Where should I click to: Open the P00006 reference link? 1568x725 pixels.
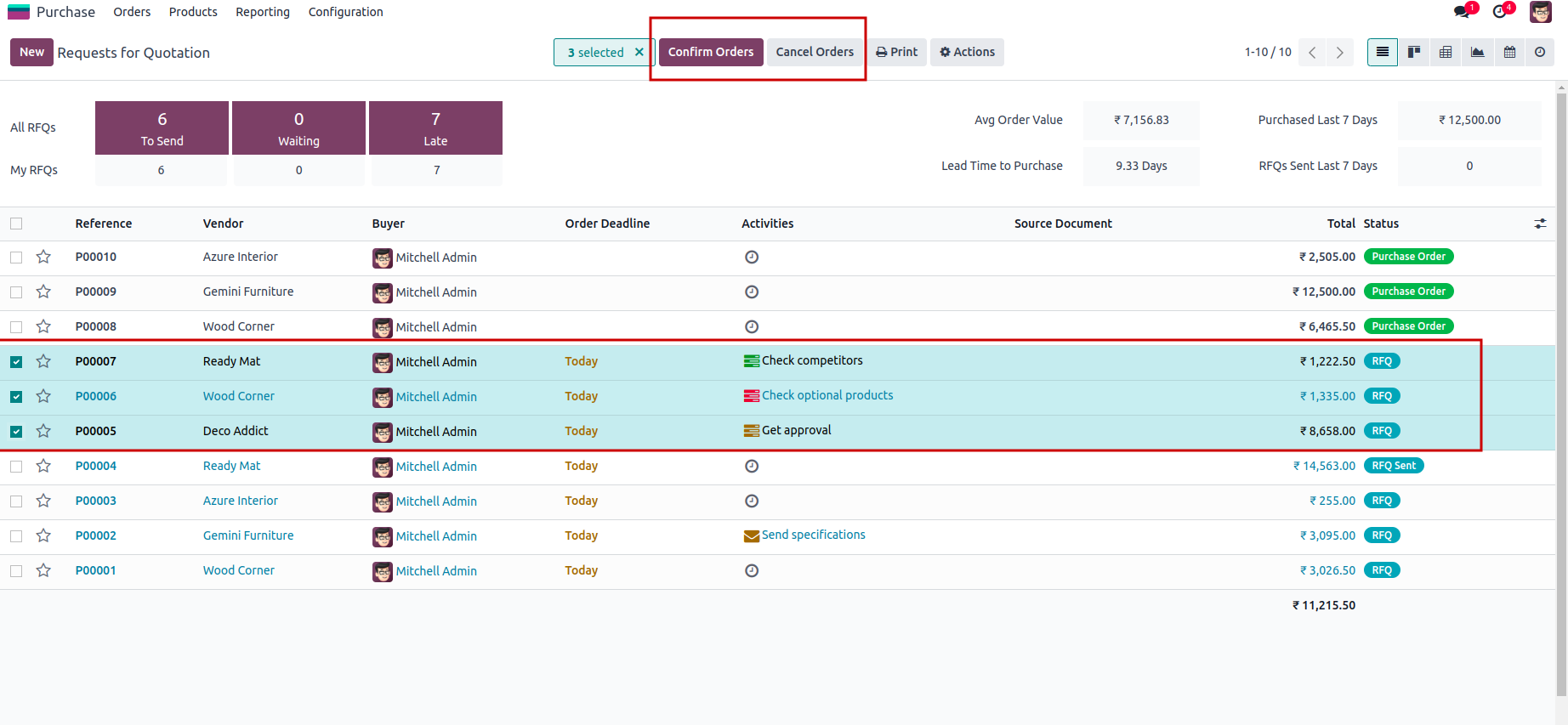tap(95, 396)
